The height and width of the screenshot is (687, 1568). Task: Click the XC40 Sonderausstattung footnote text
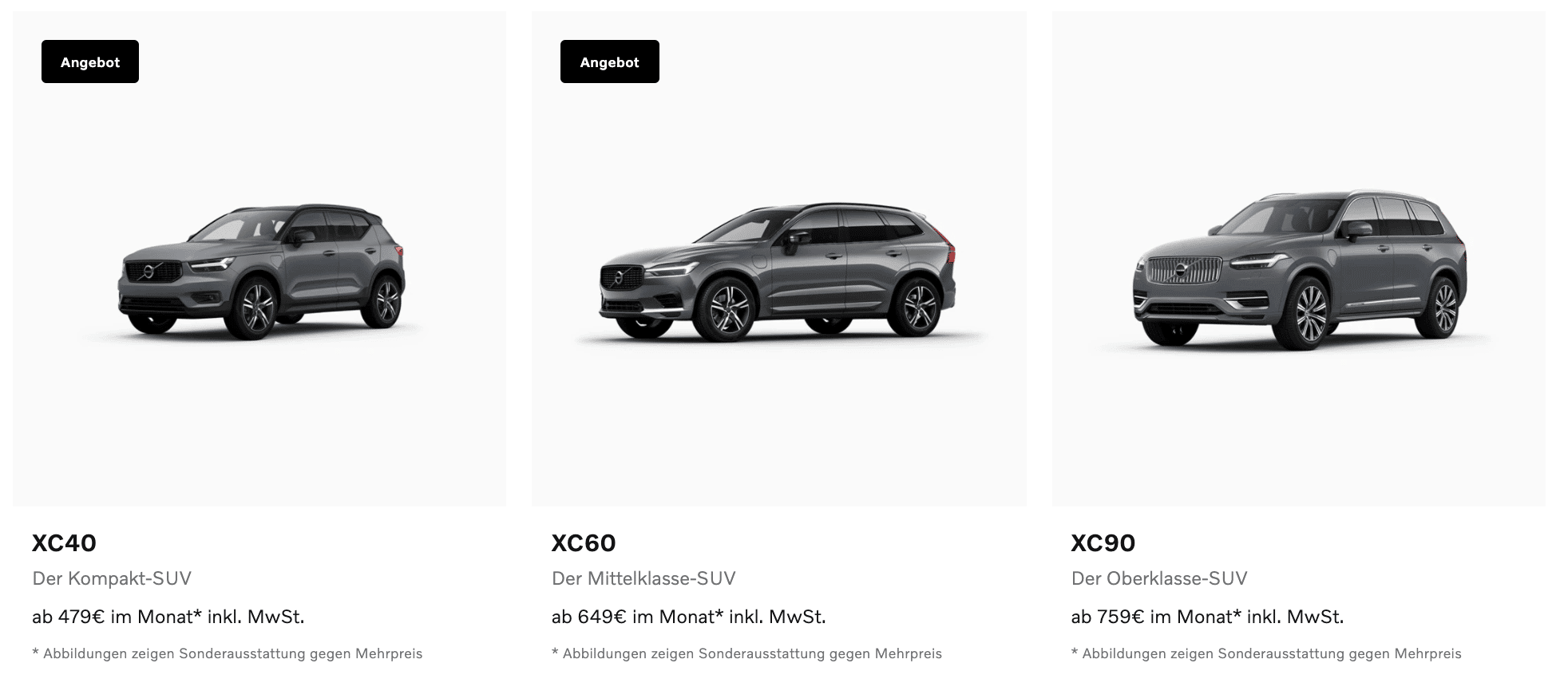228,653
